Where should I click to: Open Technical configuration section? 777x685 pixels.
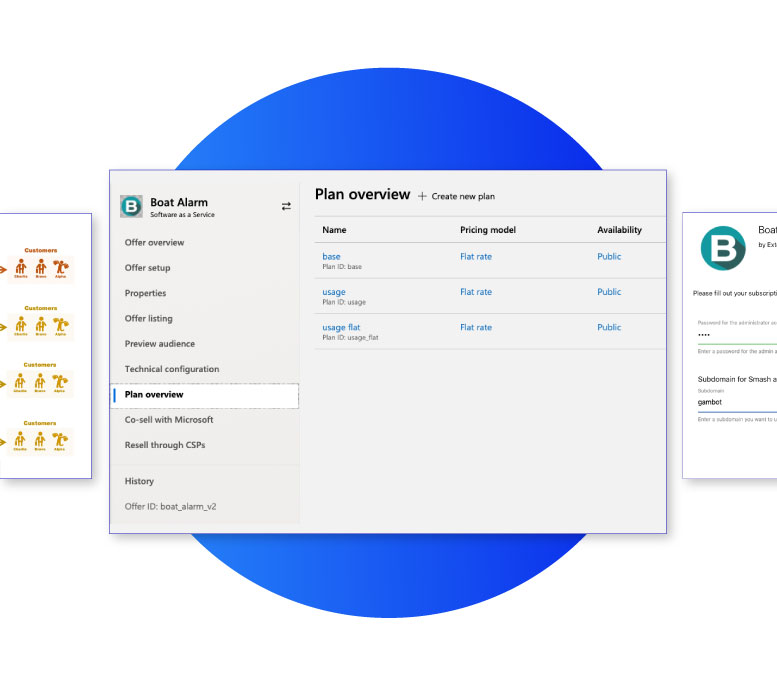[172, 369]
